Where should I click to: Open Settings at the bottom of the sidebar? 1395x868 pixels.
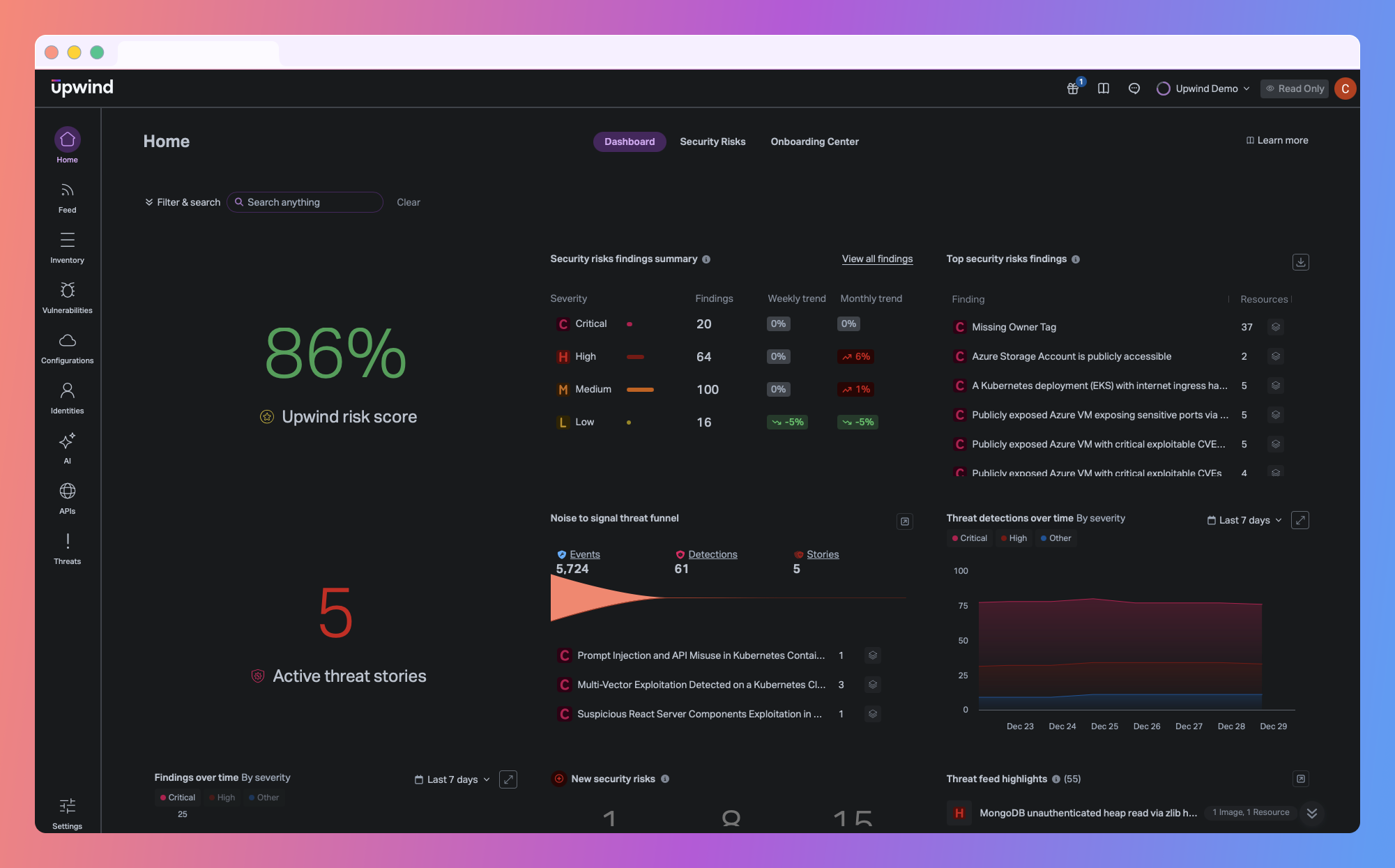[67, 812]
